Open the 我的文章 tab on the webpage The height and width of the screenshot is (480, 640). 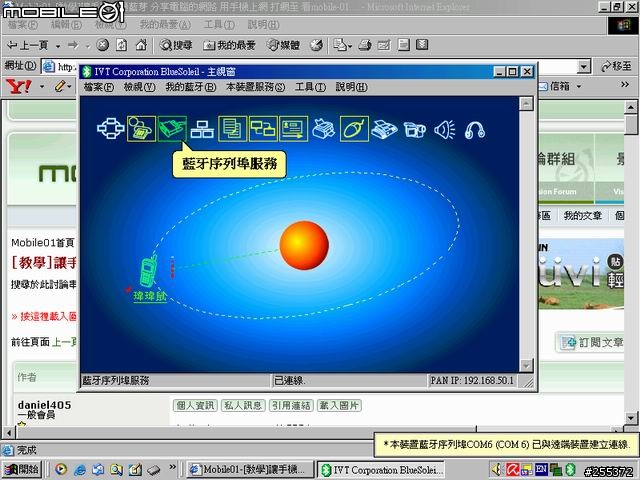pos(582,215)
